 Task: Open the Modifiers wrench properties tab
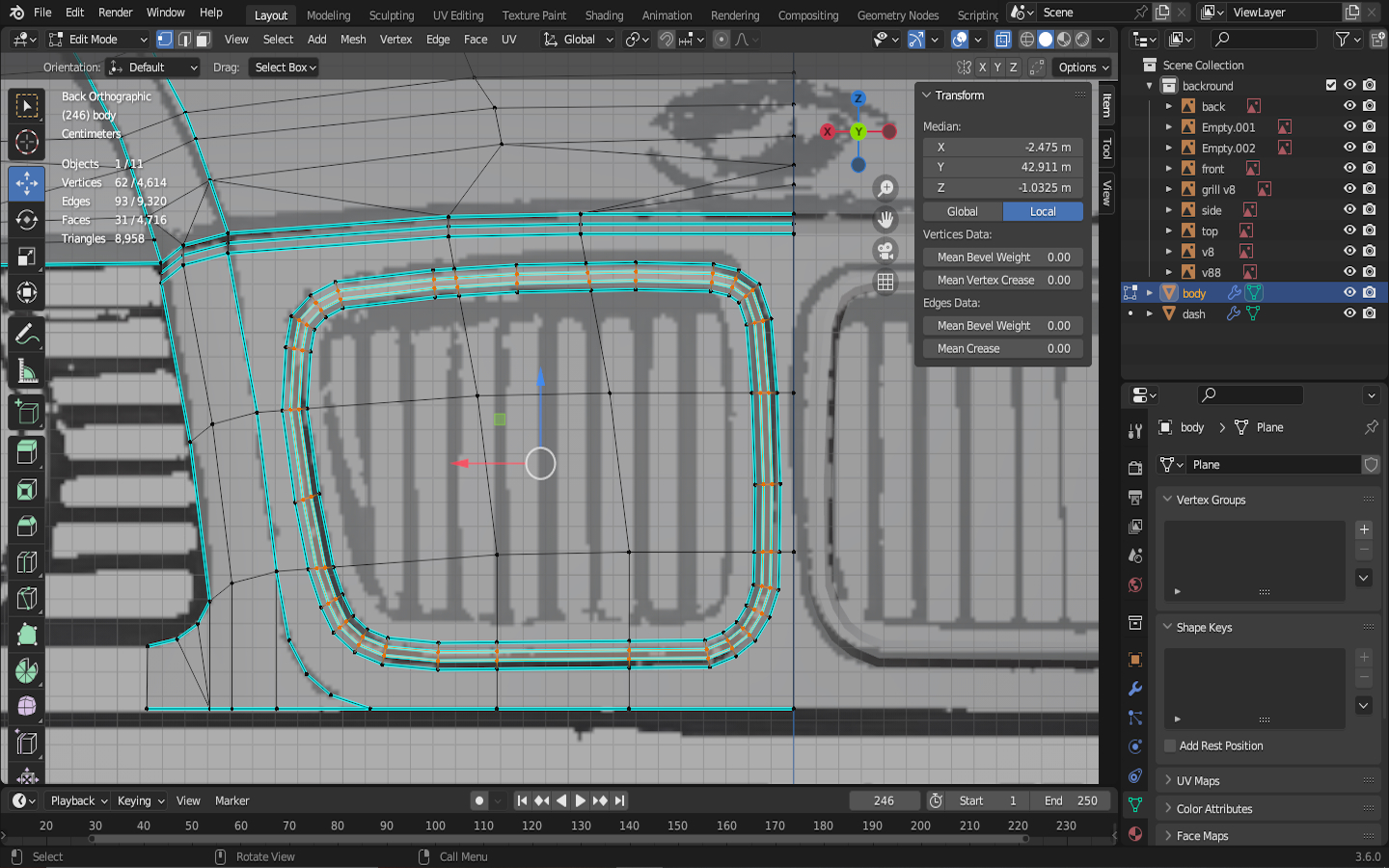pyautogui.click(x=1135, y=689)
